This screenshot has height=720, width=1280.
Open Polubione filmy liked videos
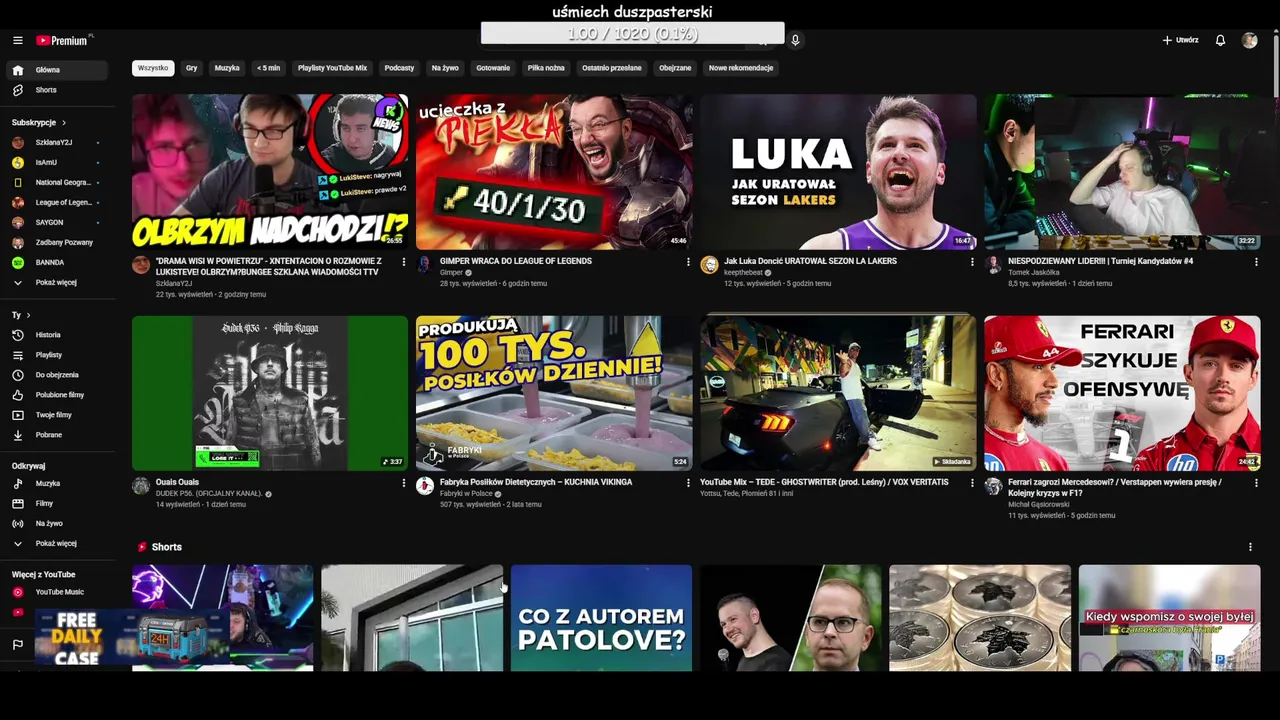pos(56,395)
